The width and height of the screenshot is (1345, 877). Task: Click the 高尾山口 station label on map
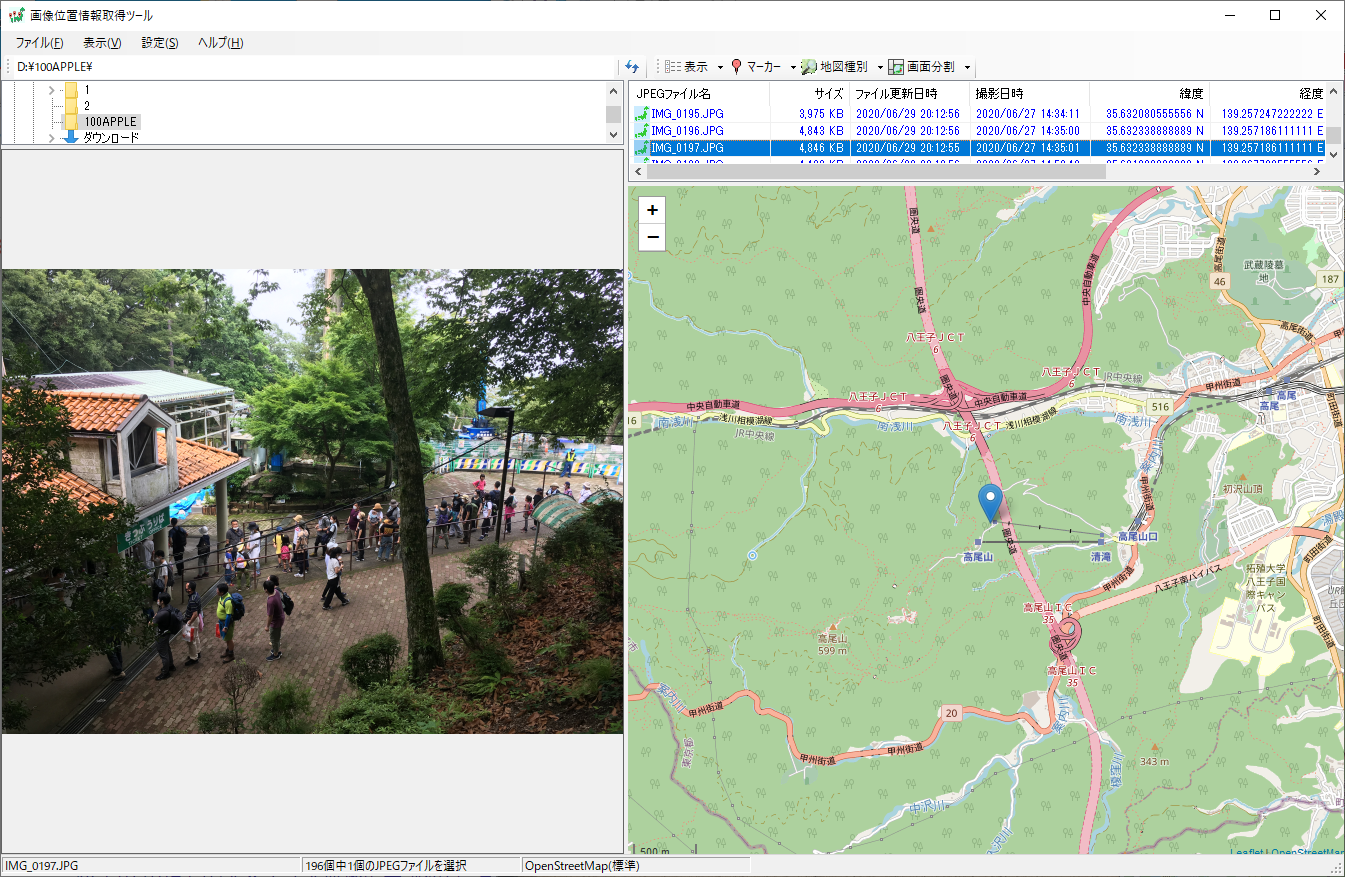pyautogui.click(x=1137, y=537)
